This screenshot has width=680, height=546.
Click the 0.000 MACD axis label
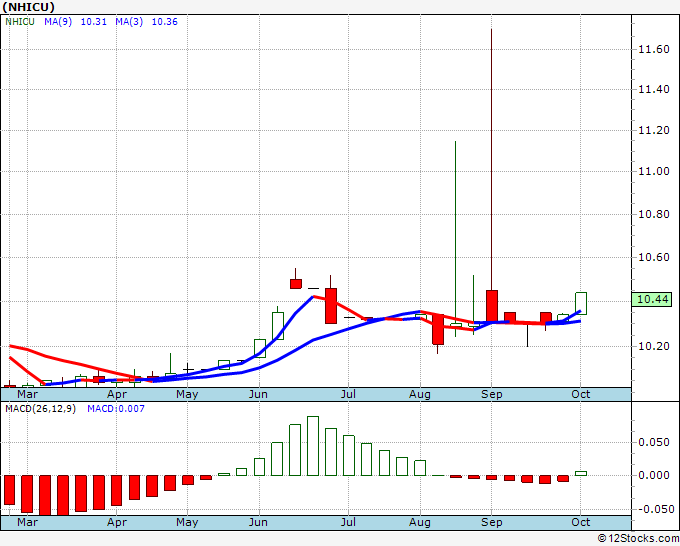[x=654, y=475]
